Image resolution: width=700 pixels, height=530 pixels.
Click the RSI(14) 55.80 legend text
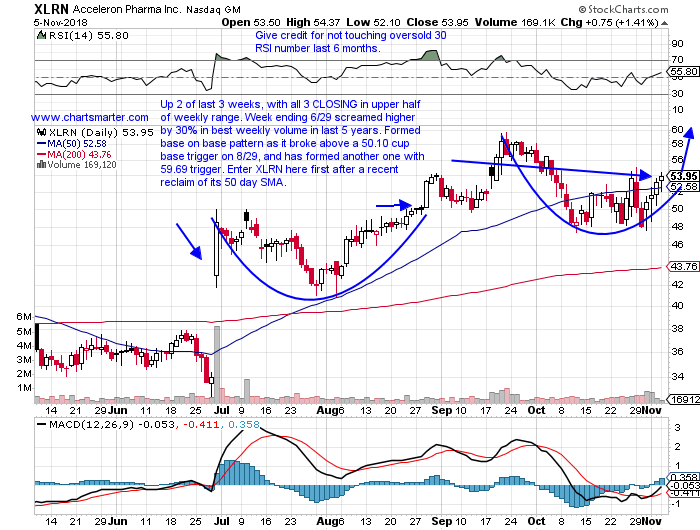88,36
